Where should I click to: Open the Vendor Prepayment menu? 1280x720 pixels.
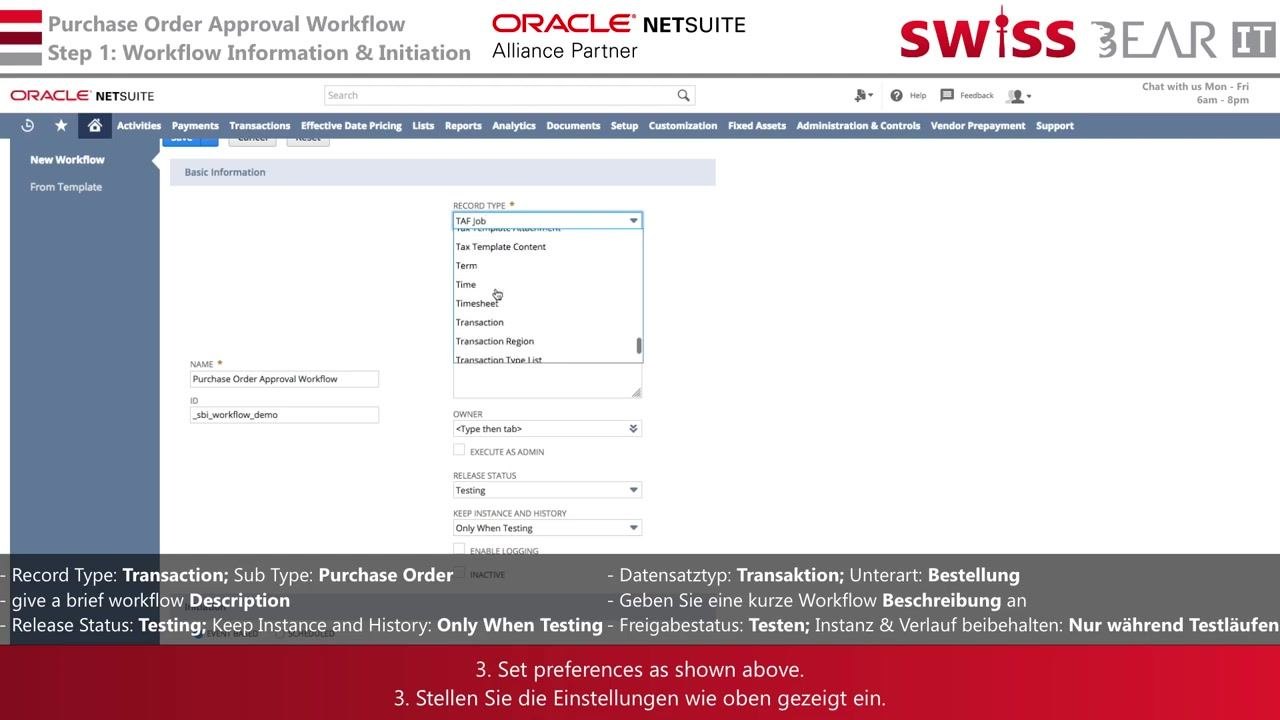point(978,126)
